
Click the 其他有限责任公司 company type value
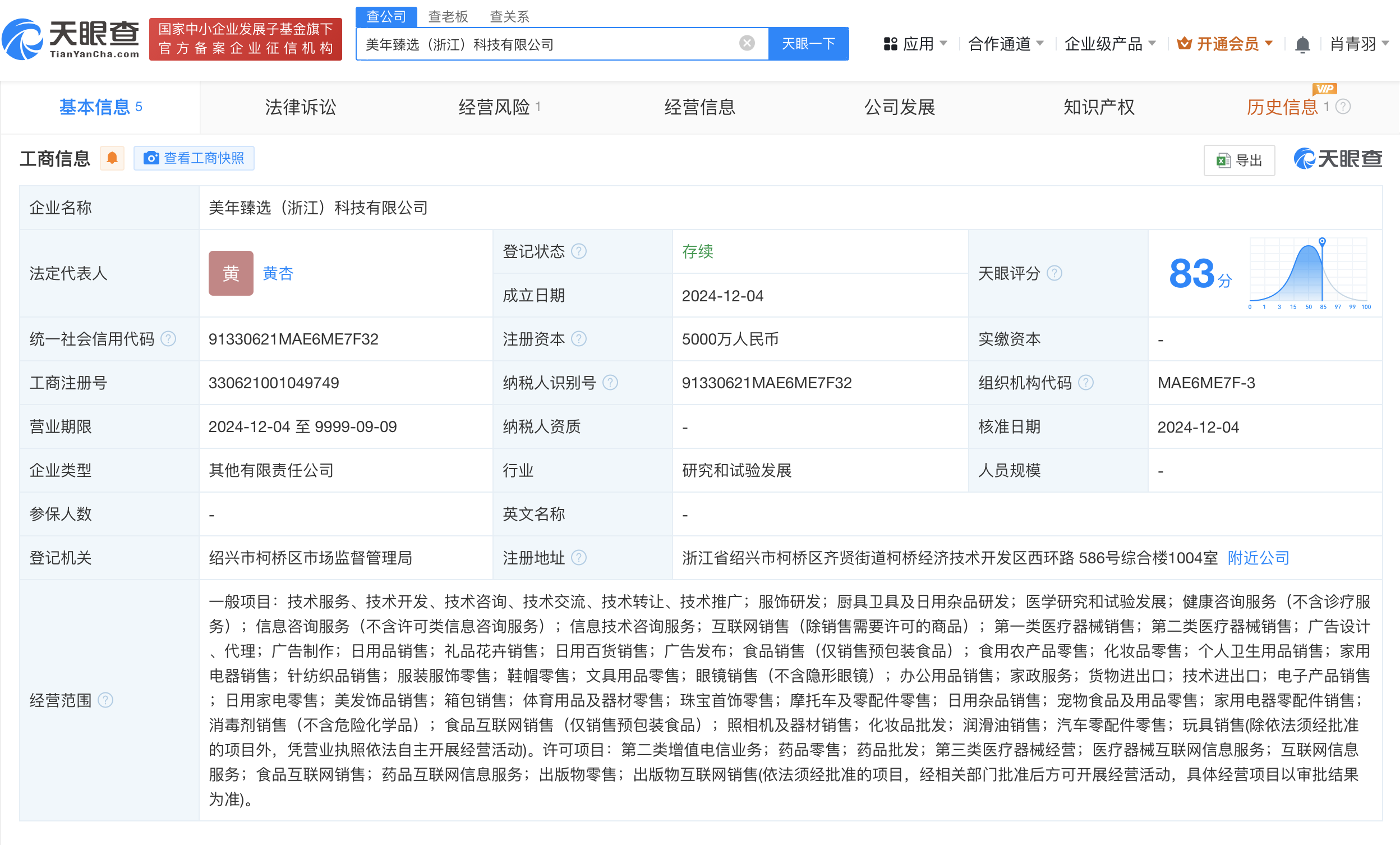coord(270,471)
